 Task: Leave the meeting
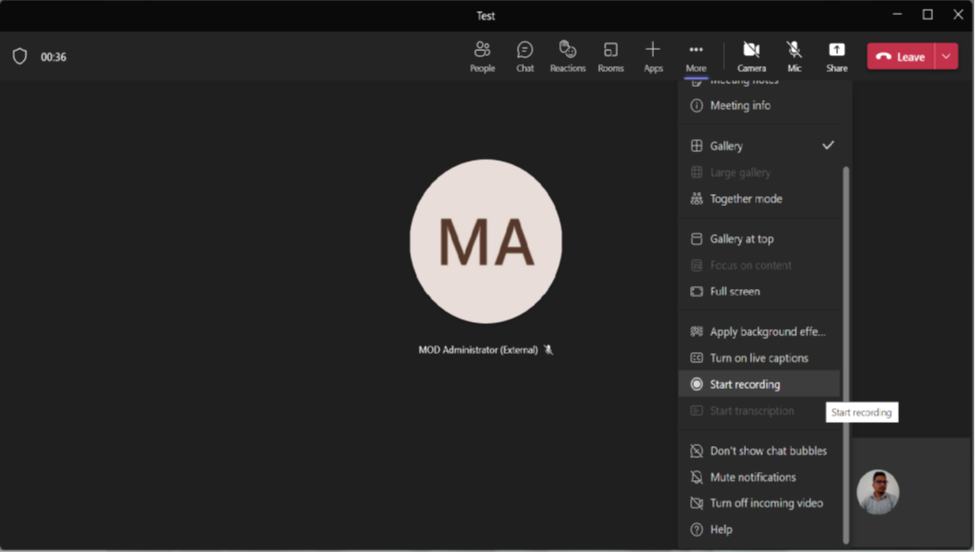pos(901,57)
